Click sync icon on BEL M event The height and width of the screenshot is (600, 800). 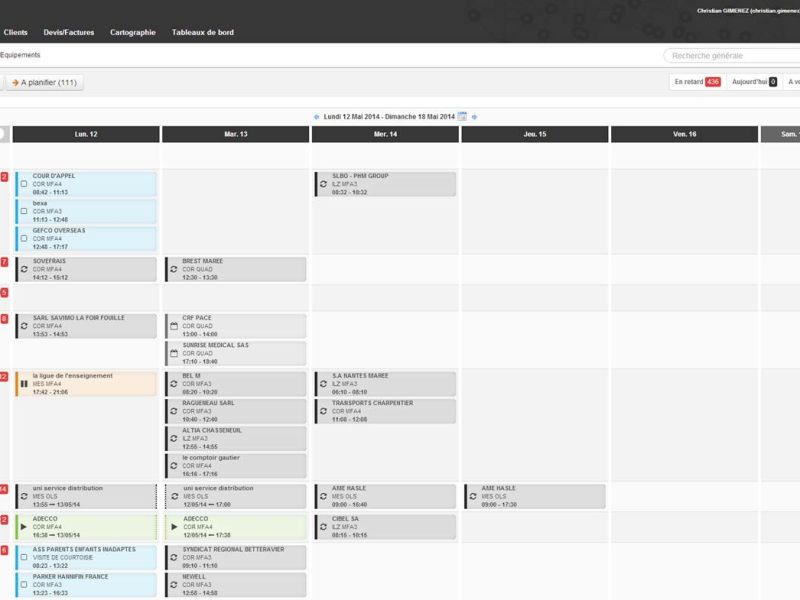[173, 384]
